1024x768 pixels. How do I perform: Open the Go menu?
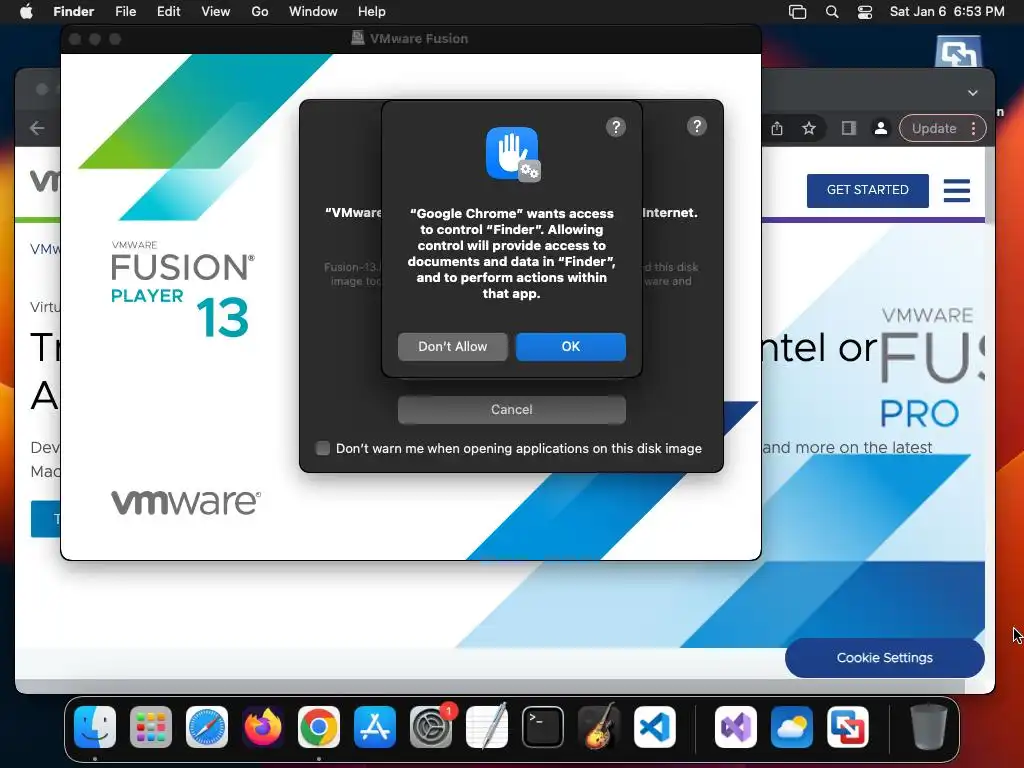260,11
